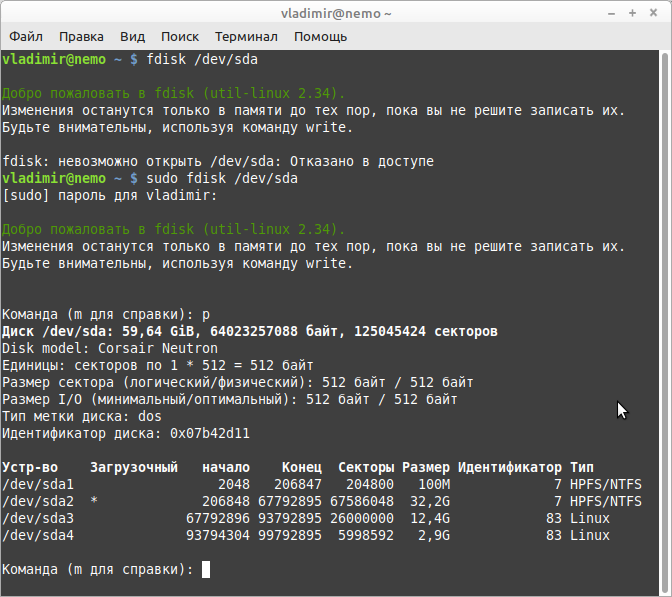
Task: Click the 32,2G size value
Action: 430,501
